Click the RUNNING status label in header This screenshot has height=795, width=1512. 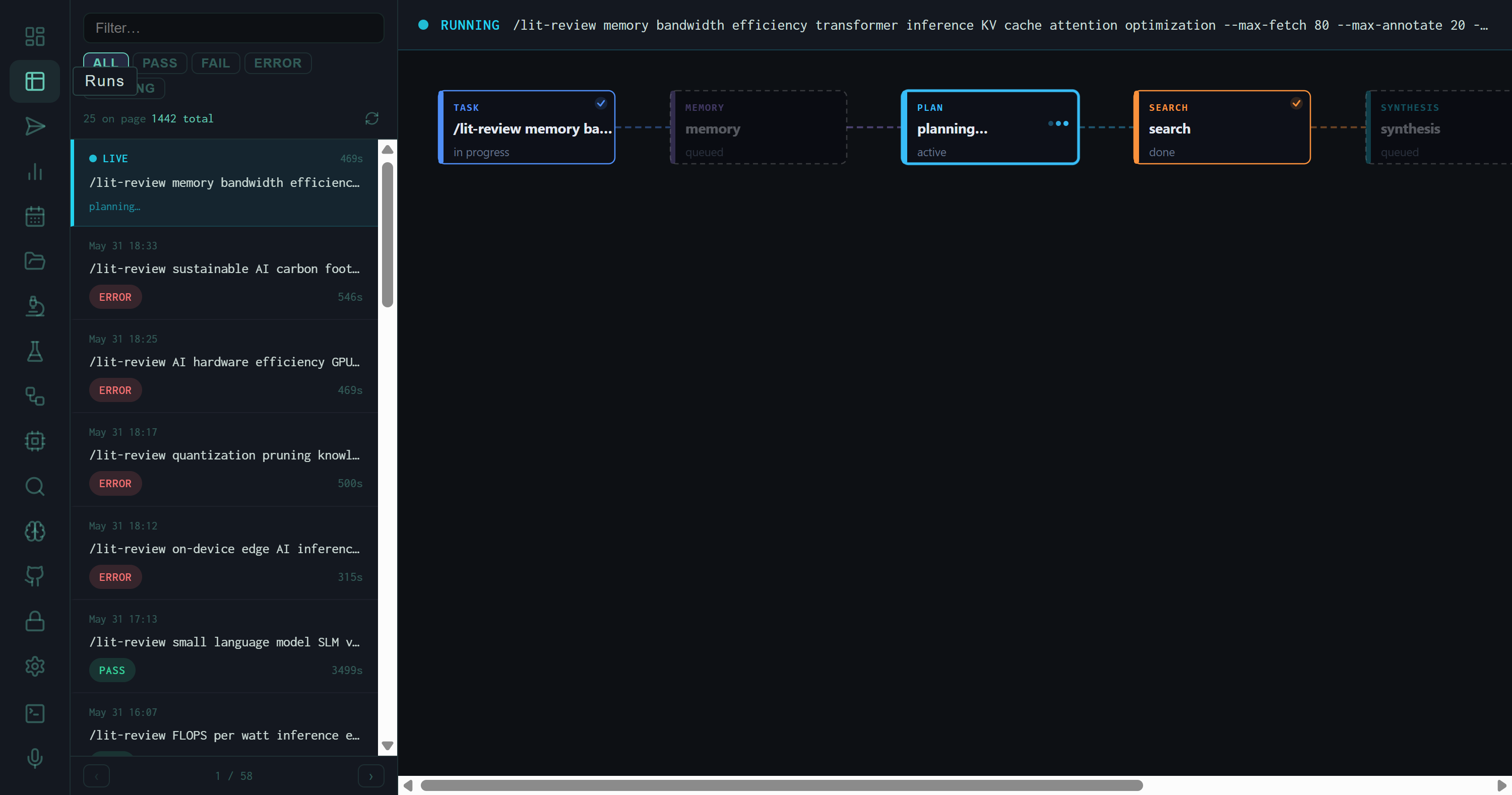click(x=470, y=25)
